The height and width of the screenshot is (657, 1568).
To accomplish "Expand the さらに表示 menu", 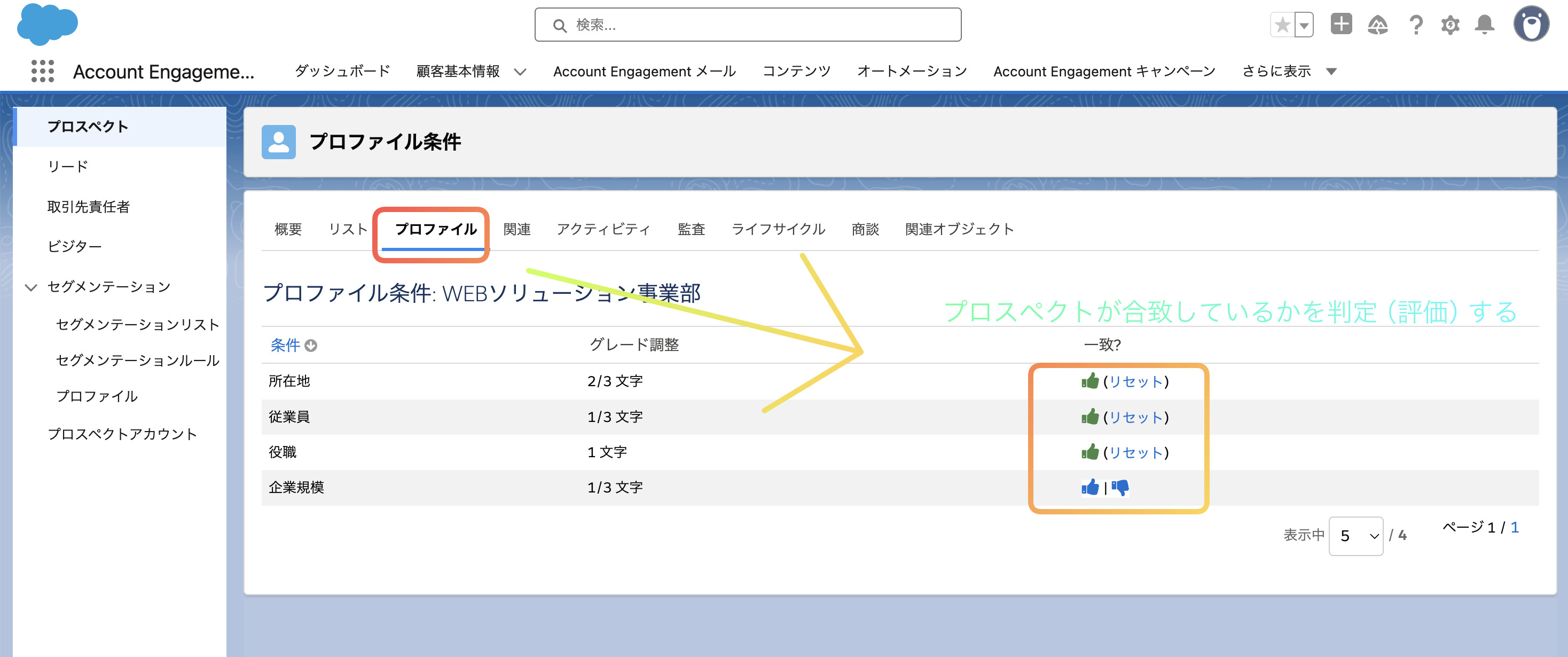I will (1289, 71).
